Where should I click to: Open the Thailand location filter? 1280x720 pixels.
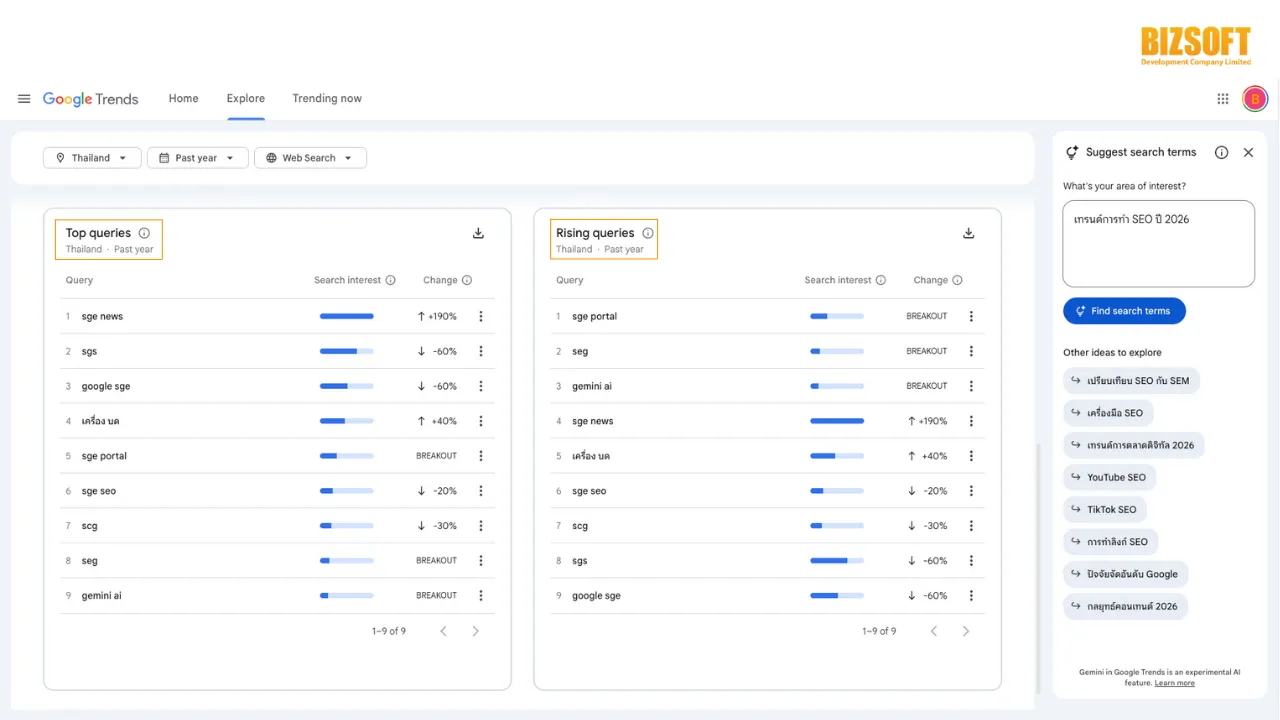[91, 157]
